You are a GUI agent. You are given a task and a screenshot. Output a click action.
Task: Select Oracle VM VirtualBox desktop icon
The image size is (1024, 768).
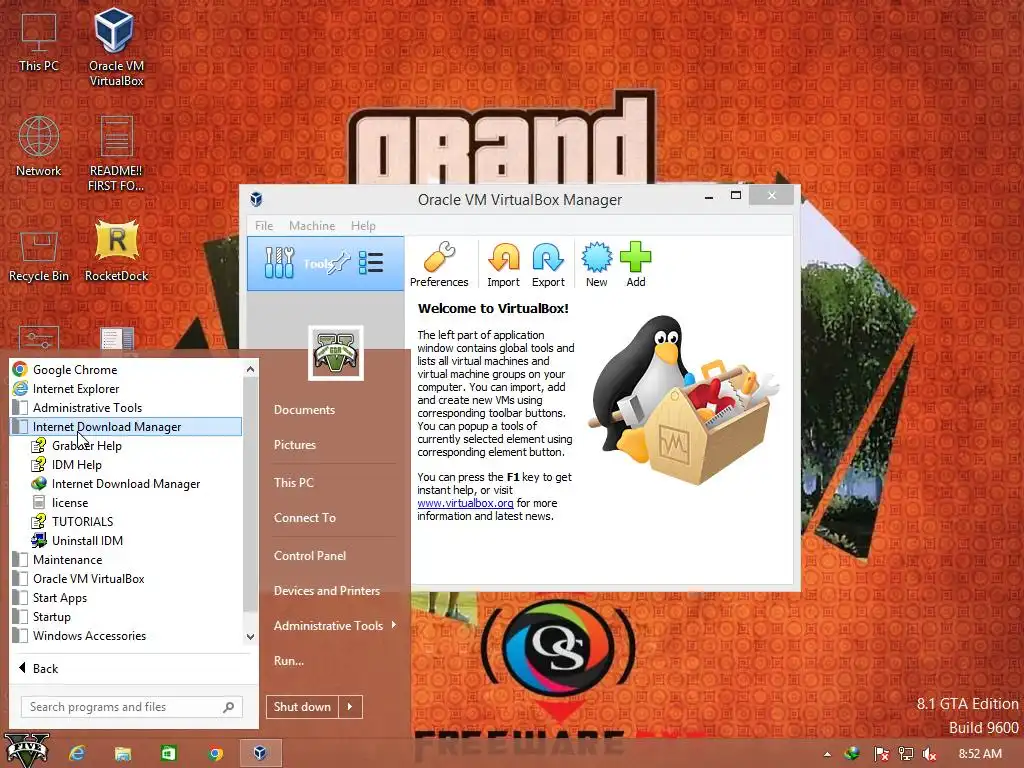(116, 46)
